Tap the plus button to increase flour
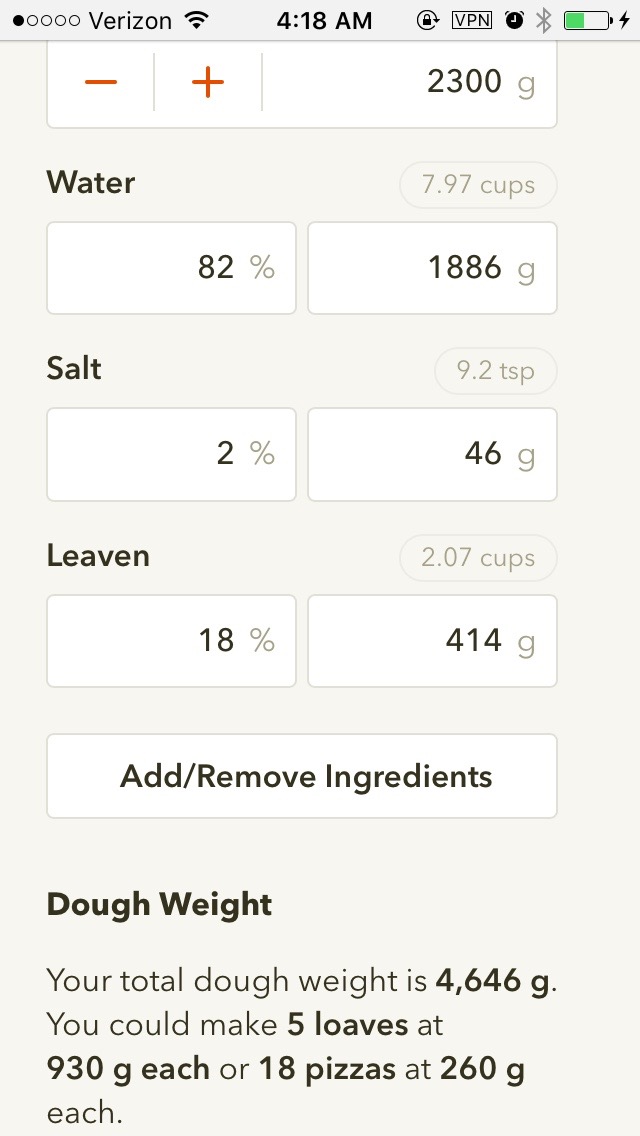Image resolution: width=640 pixels, height=1136 pixels. [x=207, y=82]
